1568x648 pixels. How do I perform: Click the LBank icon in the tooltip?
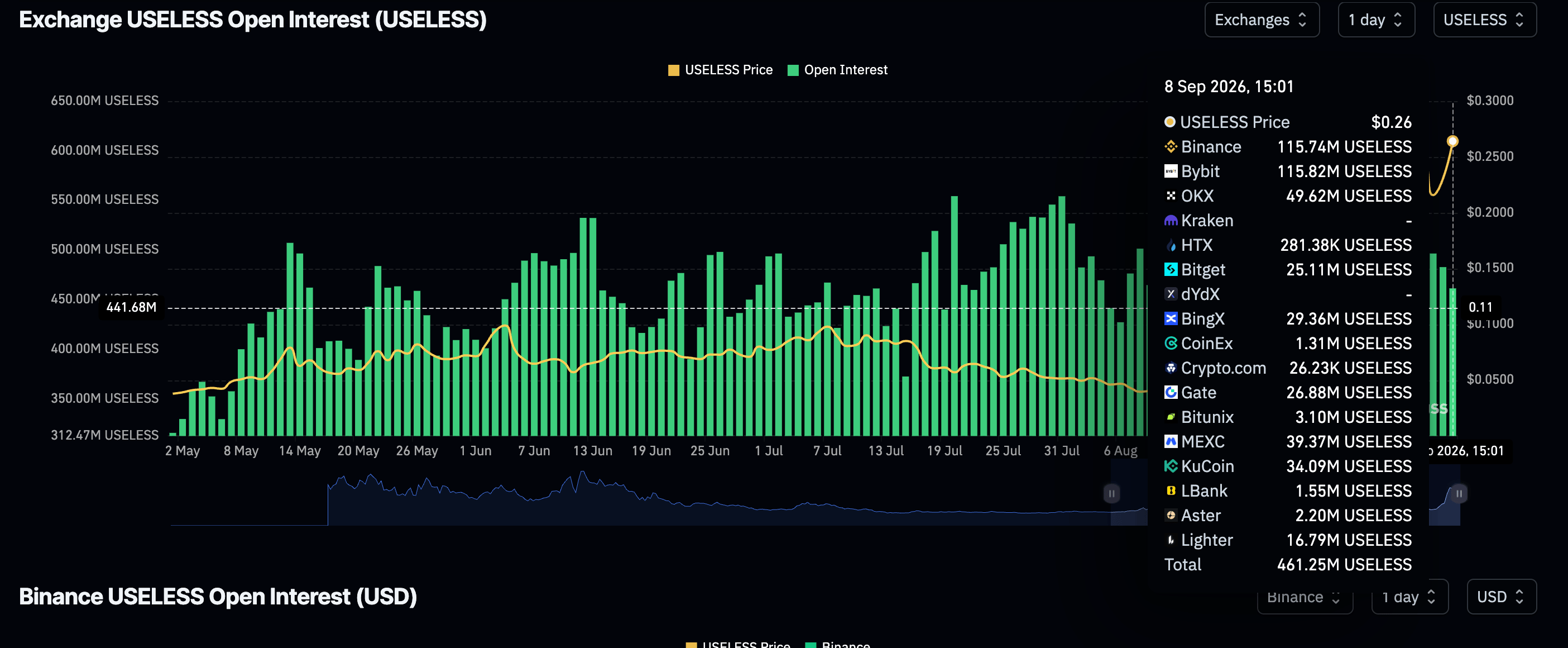1171,491
